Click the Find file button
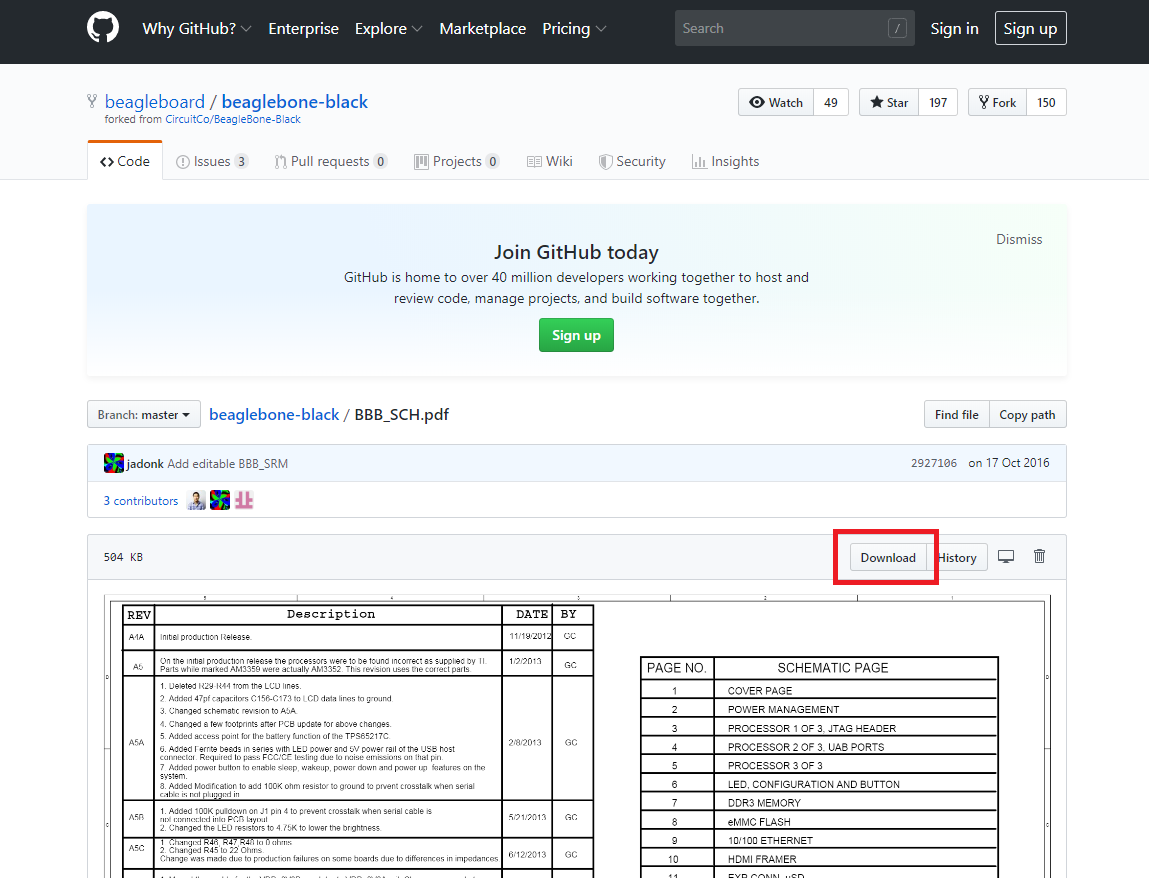1149x878 pixels. coord(956,415)
